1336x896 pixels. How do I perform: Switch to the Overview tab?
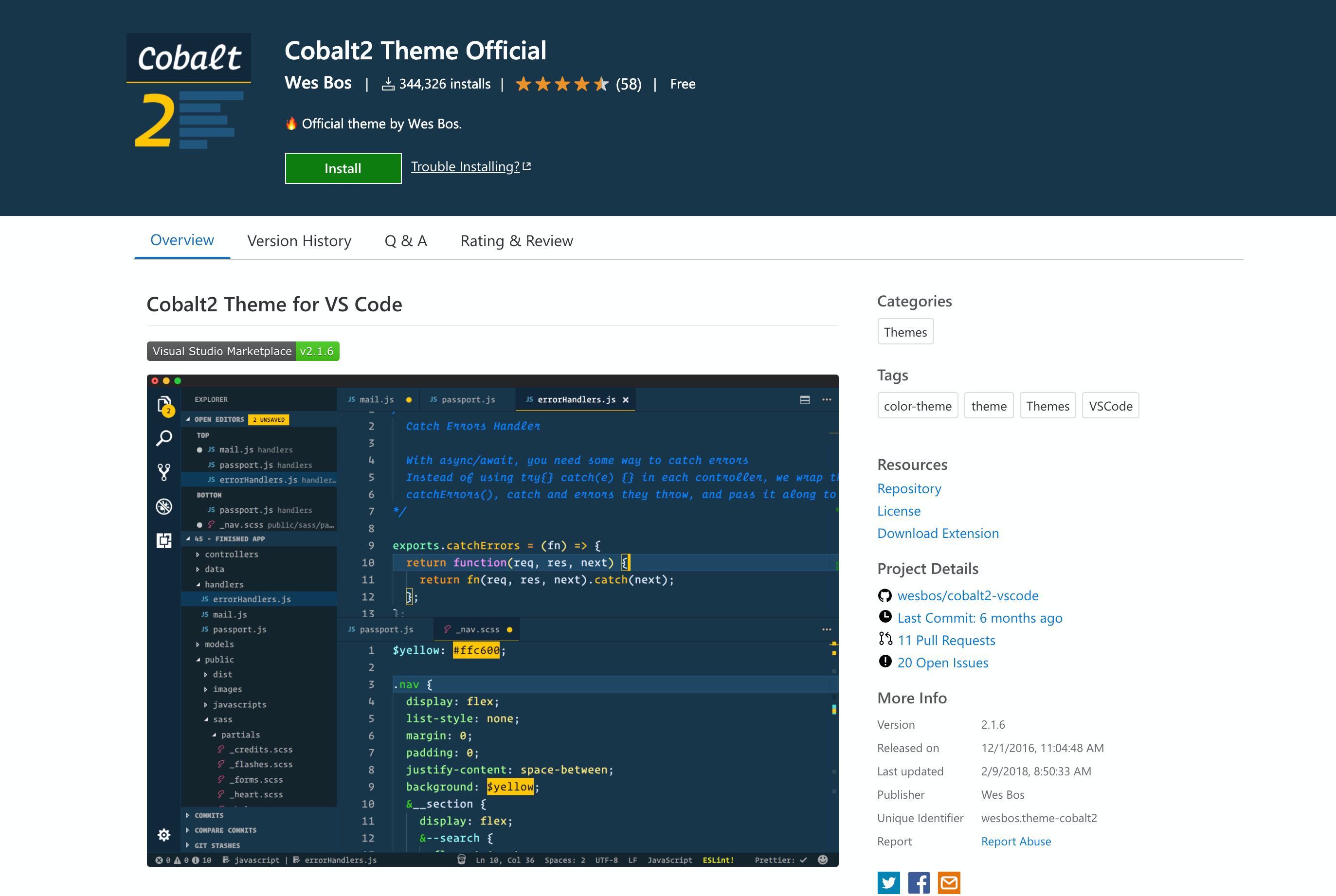(x=182, y=240)
